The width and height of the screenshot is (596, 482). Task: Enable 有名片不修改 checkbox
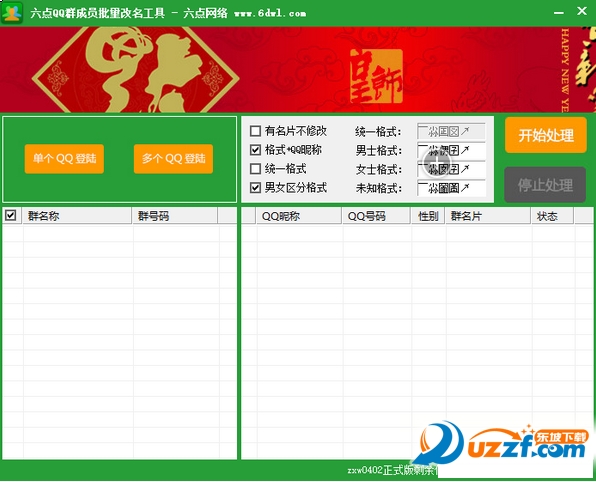pyautogui.click(x=255, y=131)
